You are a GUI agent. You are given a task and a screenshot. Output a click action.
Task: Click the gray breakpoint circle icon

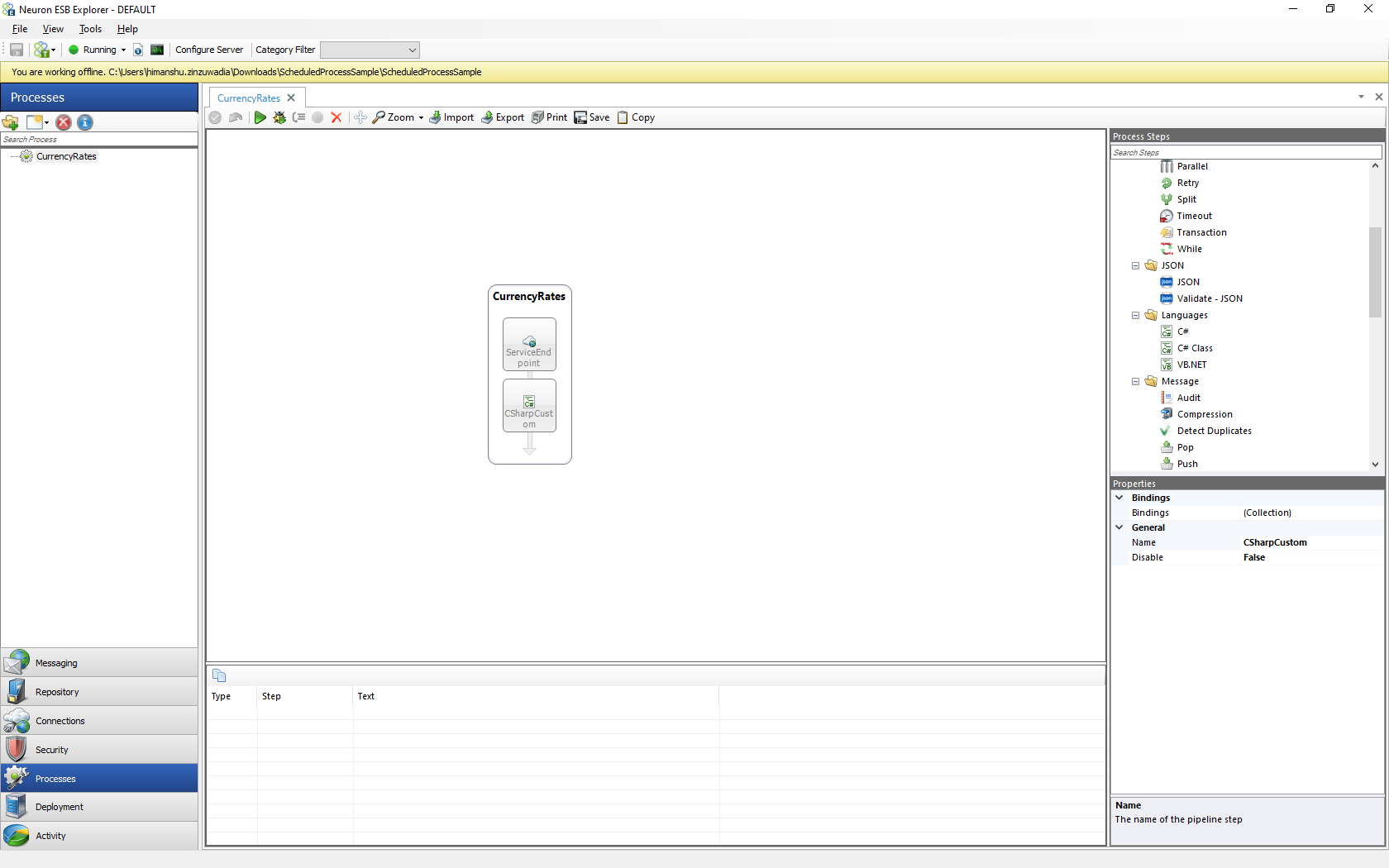[x=317, y=117]
